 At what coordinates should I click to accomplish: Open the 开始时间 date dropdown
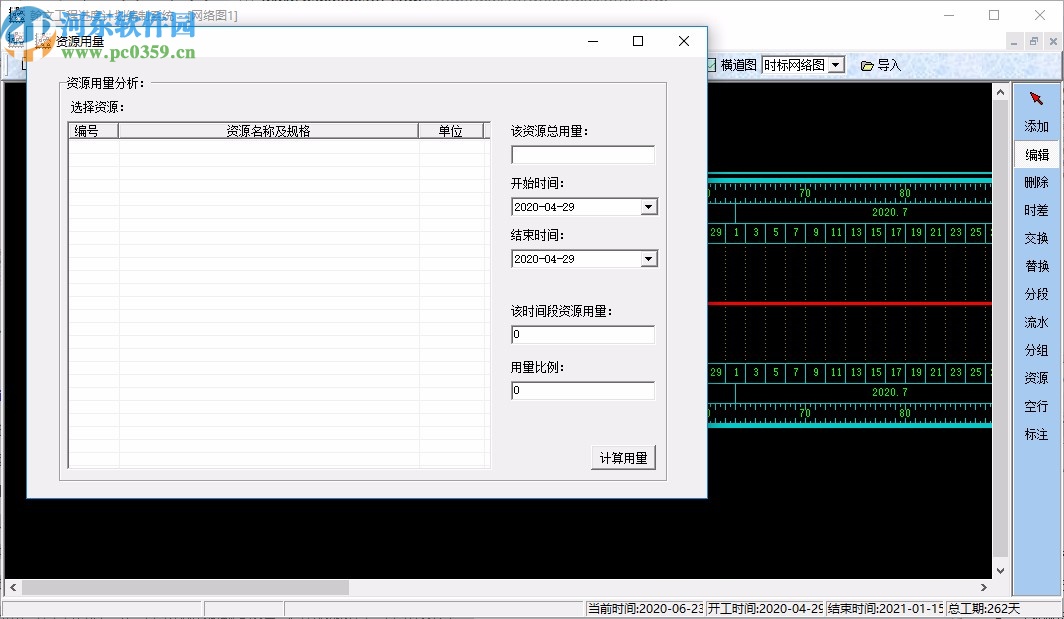649,207
